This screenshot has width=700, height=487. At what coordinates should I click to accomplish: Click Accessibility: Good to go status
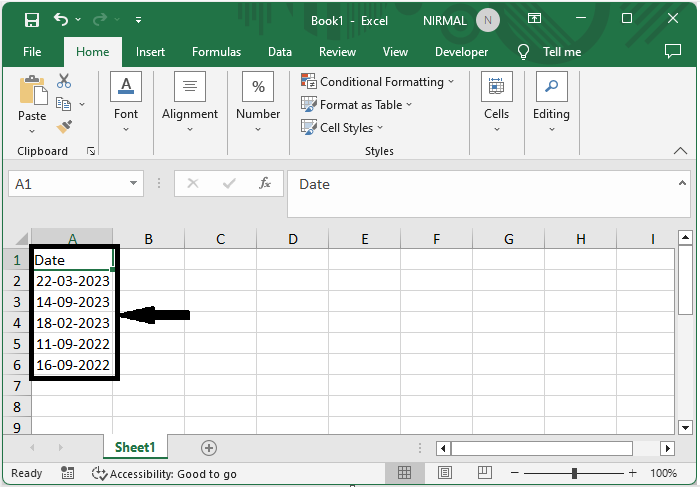[x=164, y=474]
